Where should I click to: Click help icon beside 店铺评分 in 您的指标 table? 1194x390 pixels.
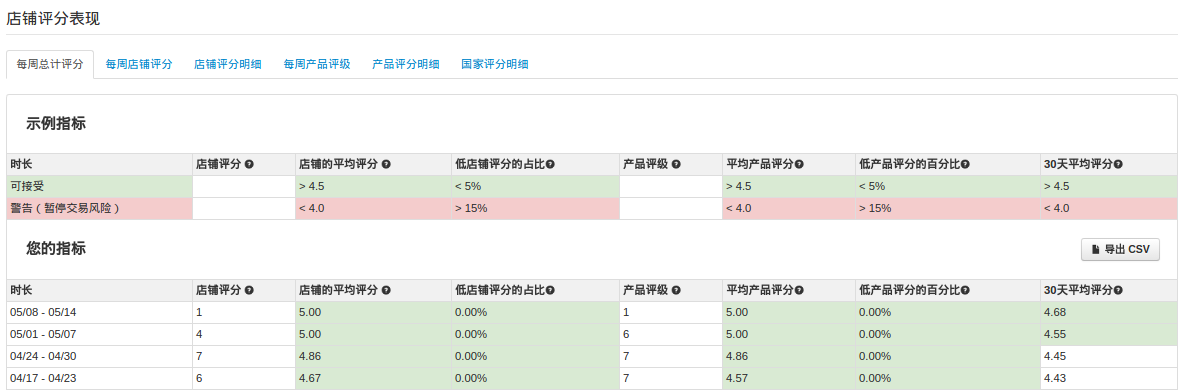click(x=249, y=290)
